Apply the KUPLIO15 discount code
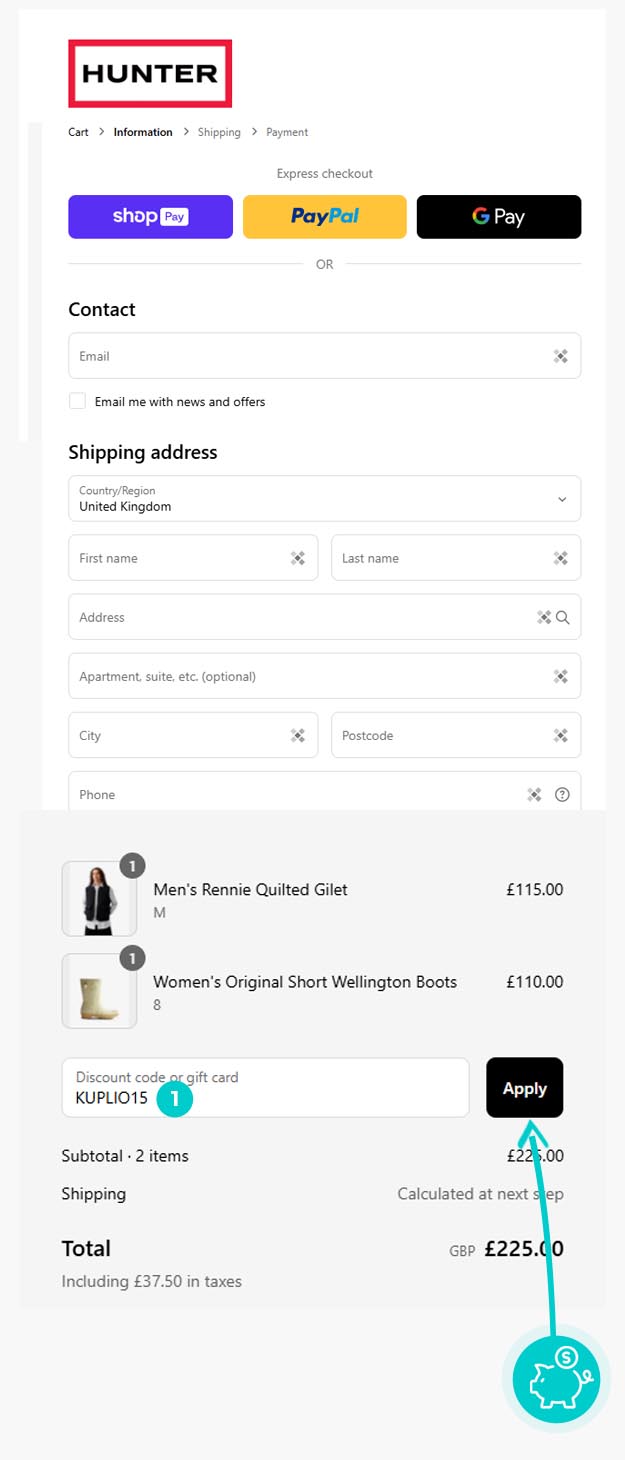 pyautogui.click(x=524, y=1088)
